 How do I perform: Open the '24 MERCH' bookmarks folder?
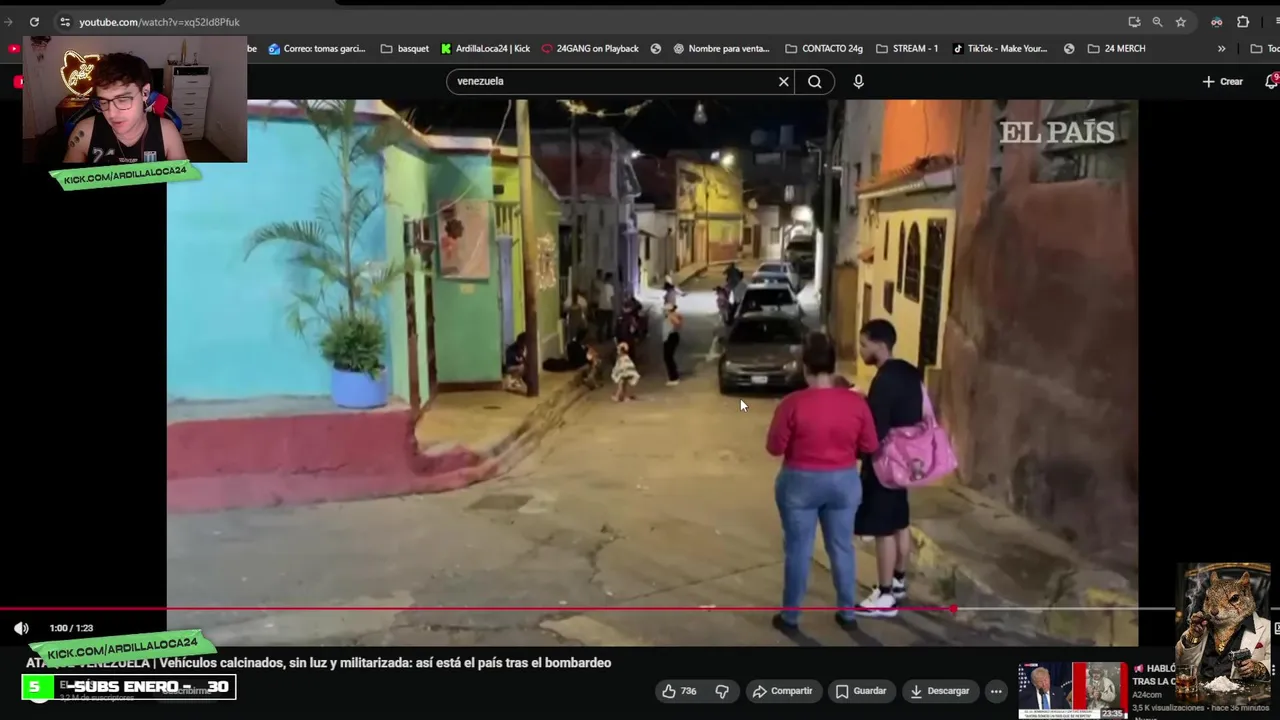point(1116,48)
